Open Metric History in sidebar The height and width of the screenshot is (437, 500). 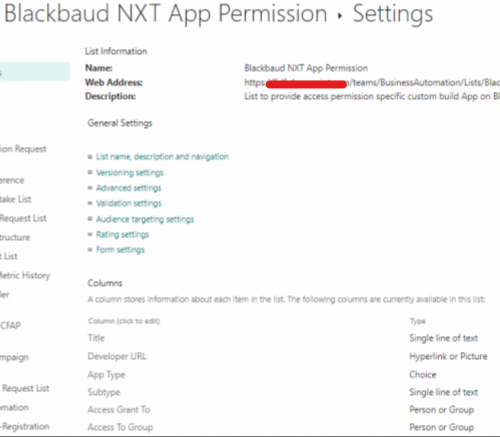[x=25, y=275]
